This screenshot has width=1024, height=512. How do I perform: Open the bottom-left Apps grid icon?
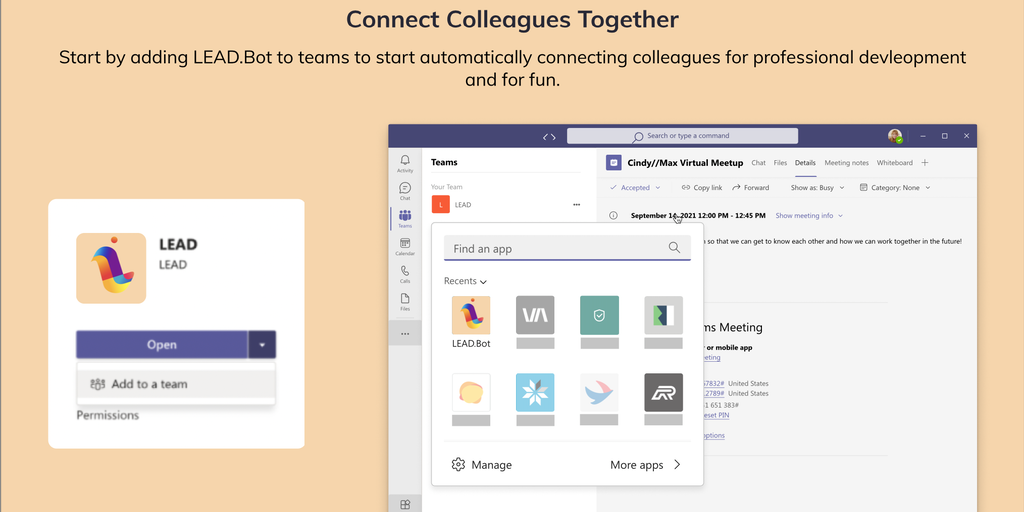405,505
